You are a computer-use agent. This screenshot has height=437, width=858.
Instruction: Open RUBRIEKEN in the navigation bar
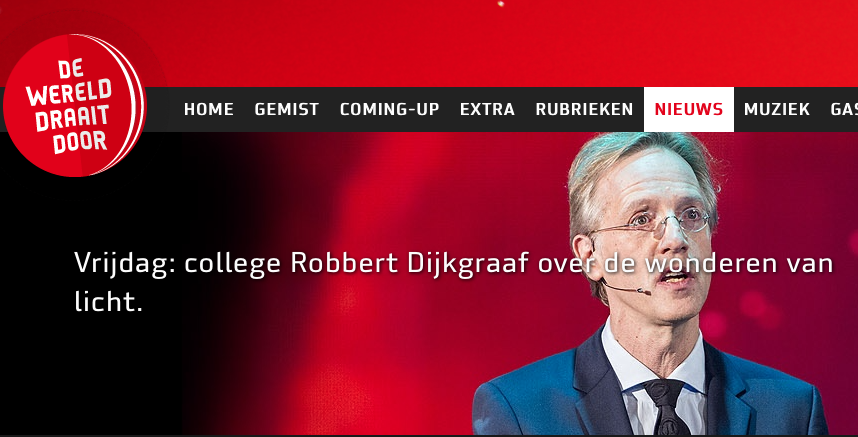coord(584,109)
